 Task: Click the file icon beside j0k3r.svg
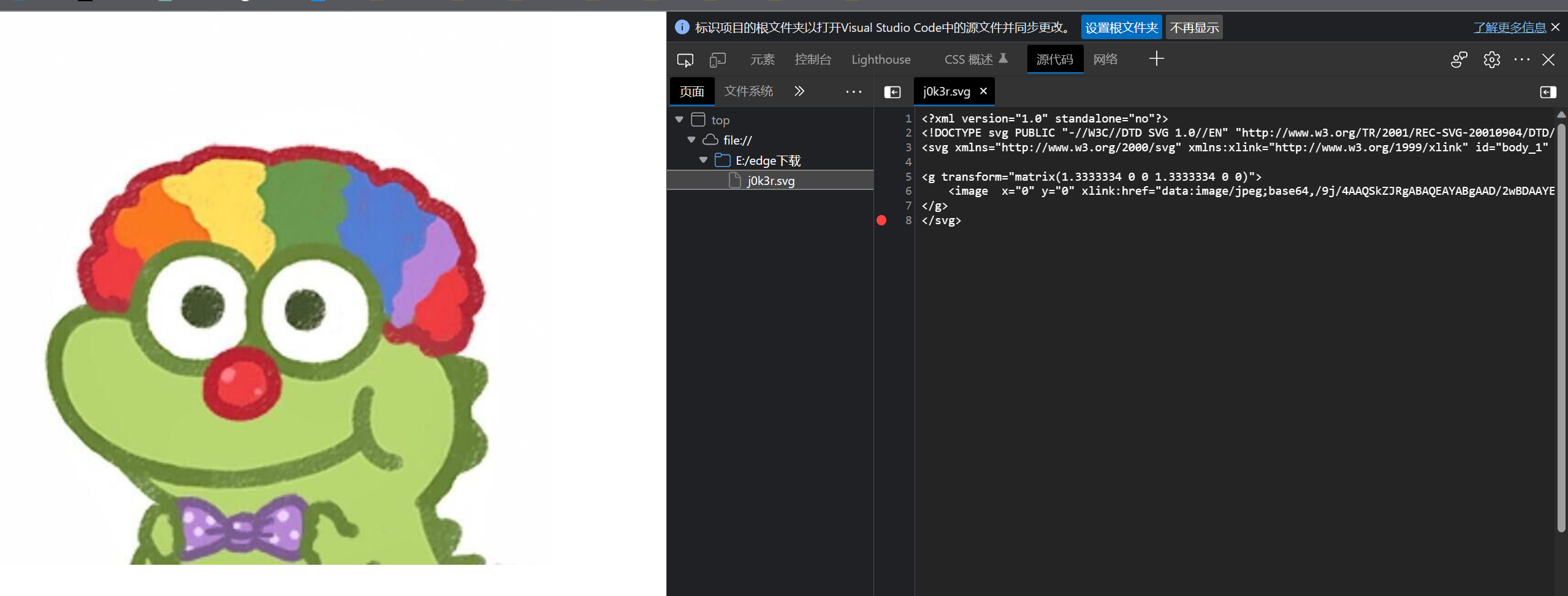(x=734, y=180)
